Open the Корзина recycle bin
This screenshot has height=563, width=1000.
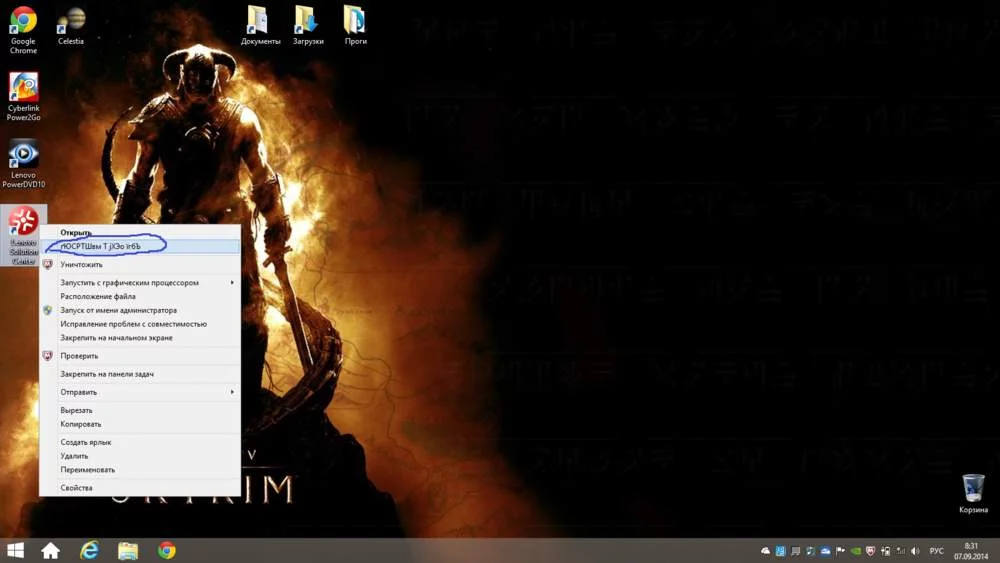973,493
